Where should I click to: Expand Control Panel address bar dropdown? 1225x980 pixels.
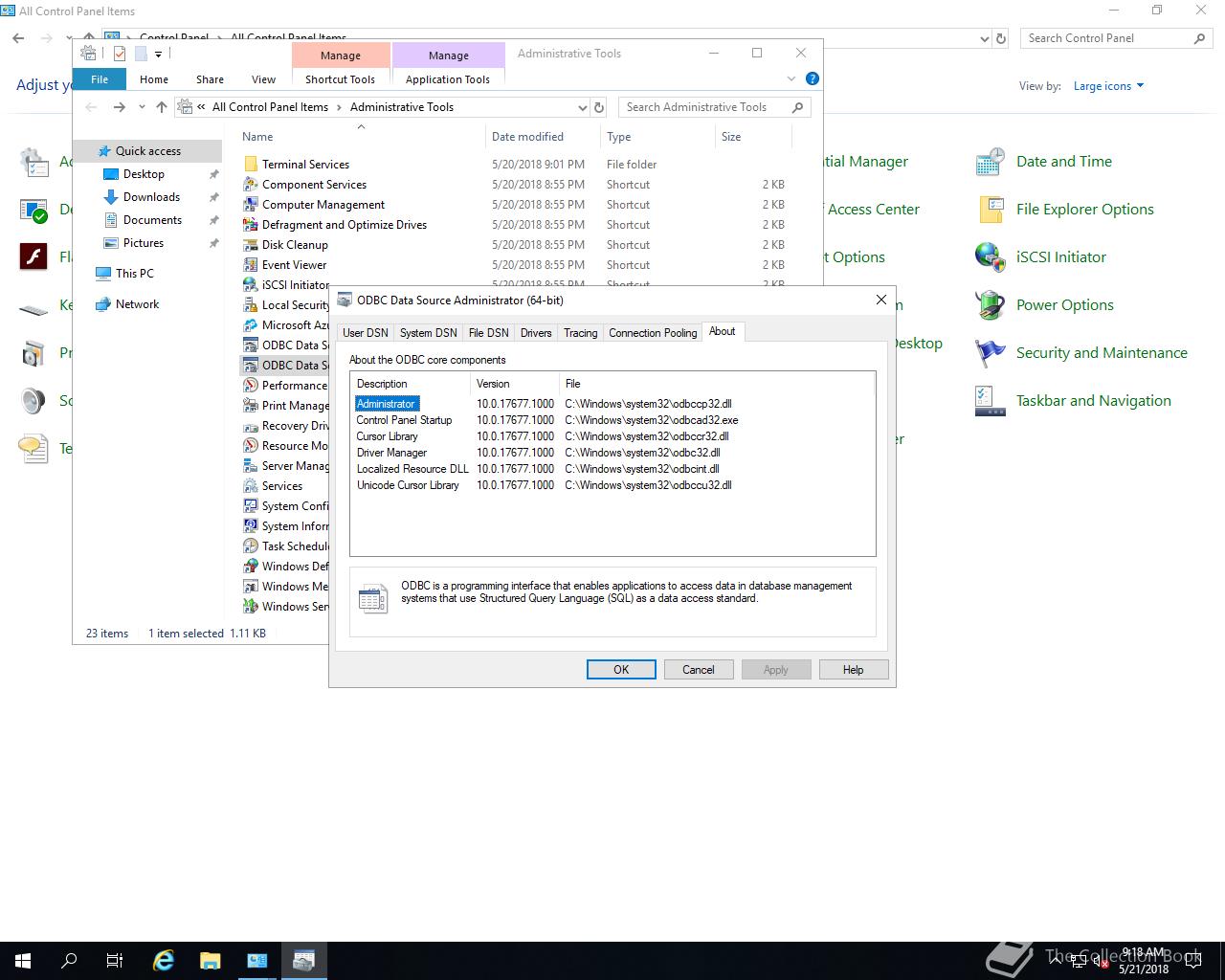985,38
